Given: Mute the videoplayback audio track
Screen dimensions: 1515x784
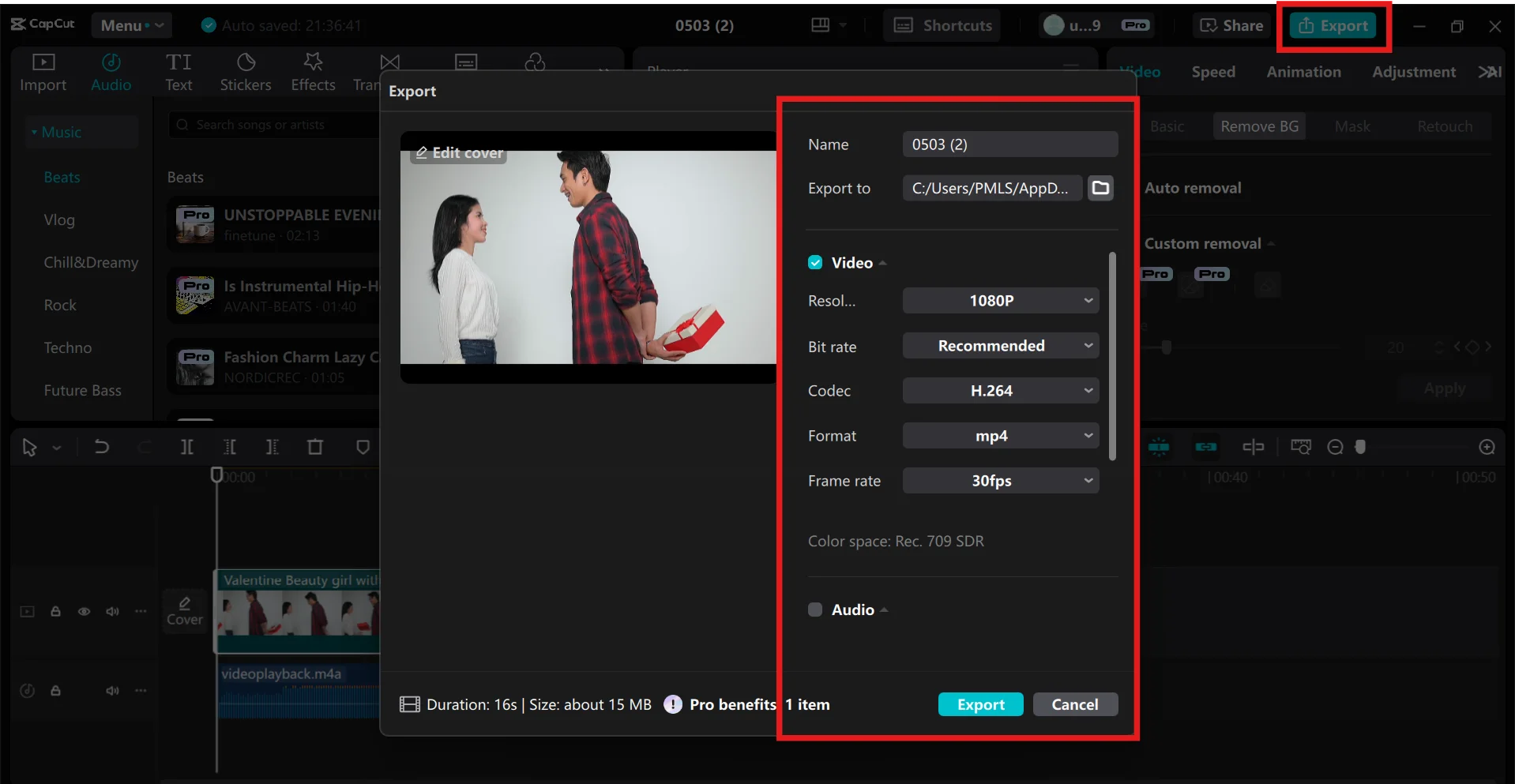Looking at the screenshot, I should point(112,690).
